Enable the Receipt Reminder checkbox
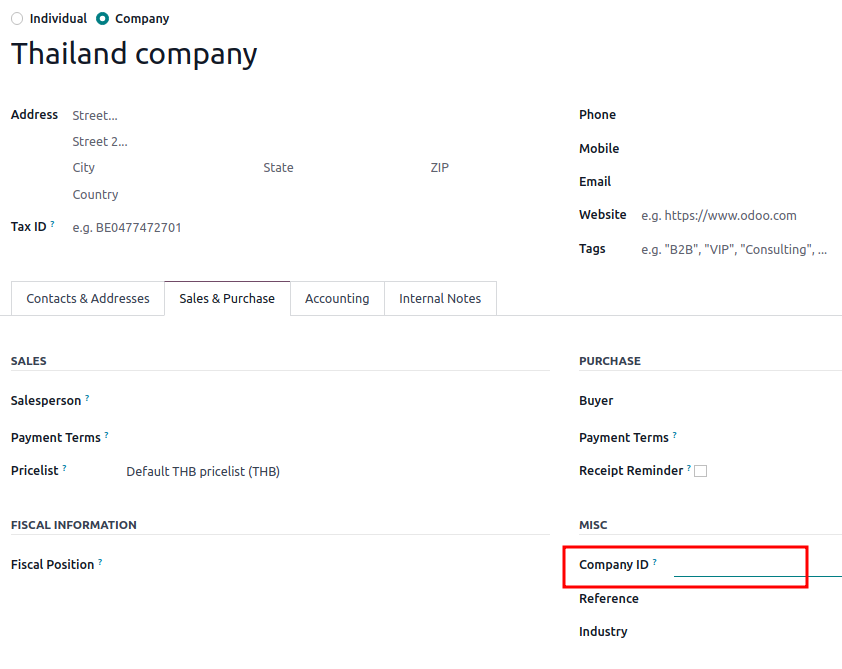This screenshot has height=669, width=842. [701, 471]
